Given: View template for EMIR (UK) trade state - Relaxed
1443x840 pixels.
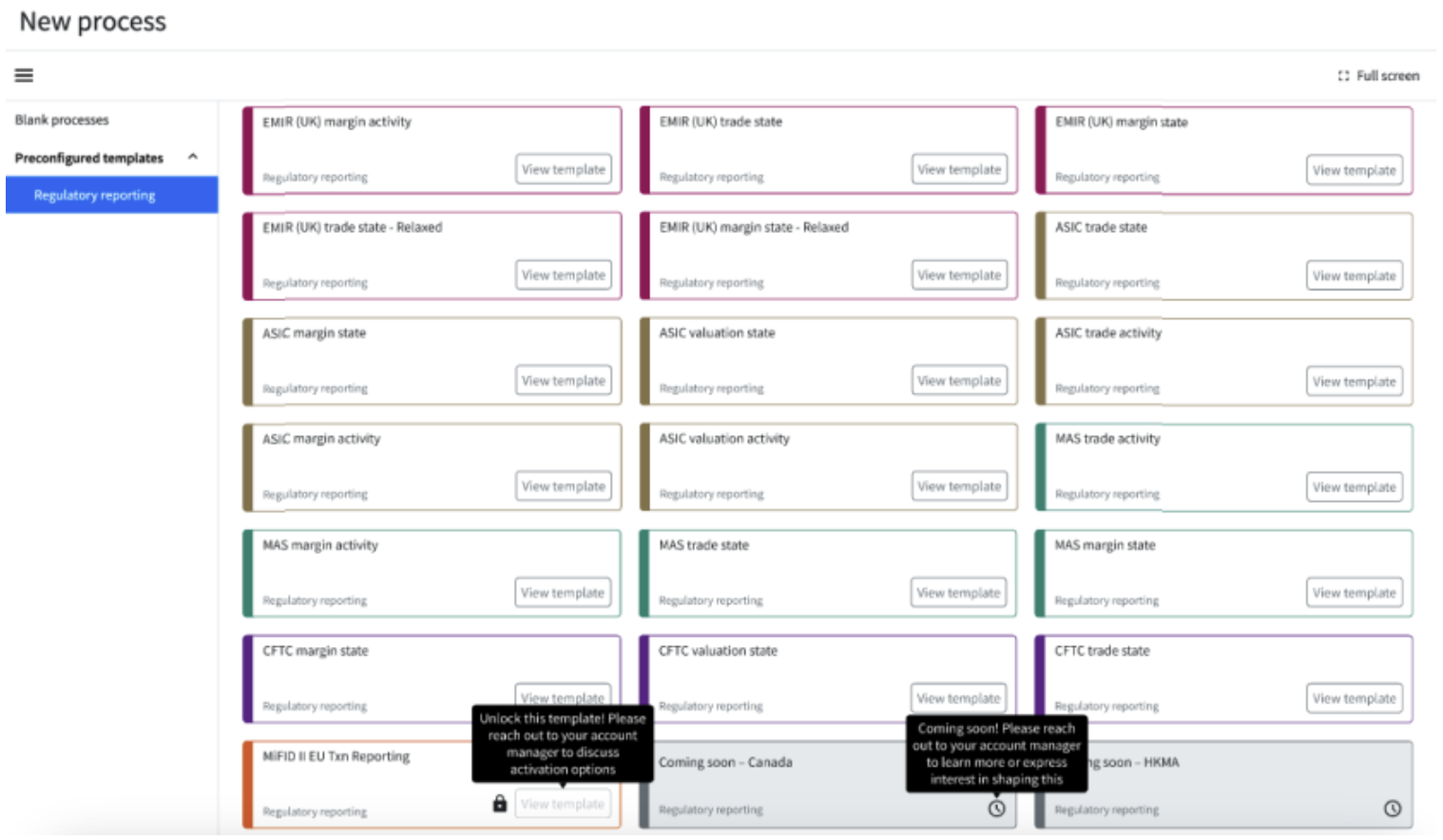Looking at the screenshot, I should pyautogui.click(x=564, y=275).
